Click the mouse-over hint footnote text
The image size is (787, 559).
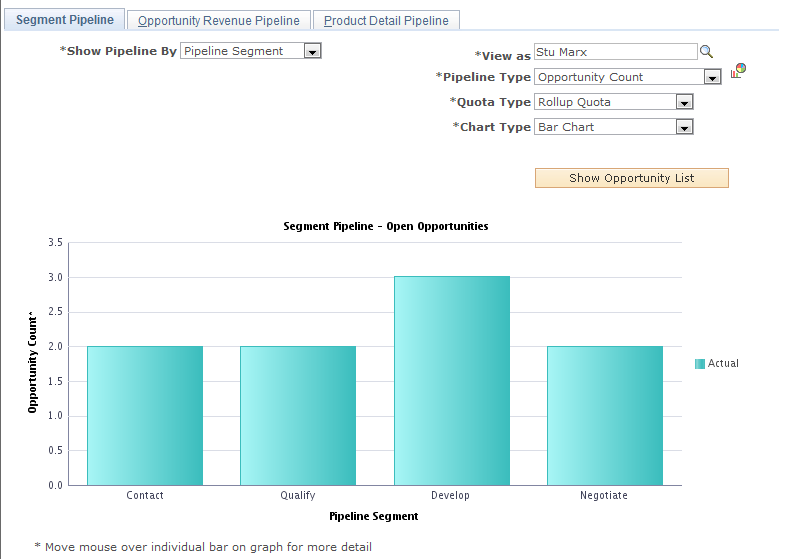[x=203, y=547]
